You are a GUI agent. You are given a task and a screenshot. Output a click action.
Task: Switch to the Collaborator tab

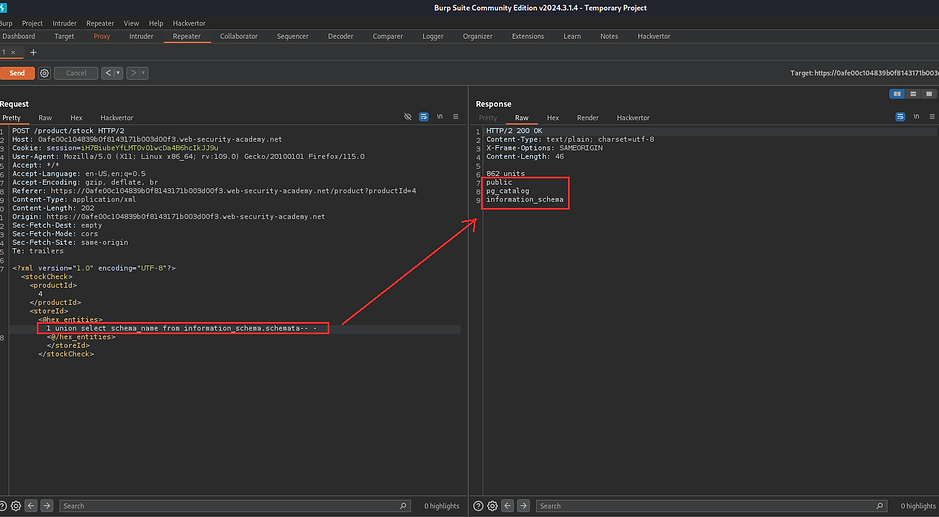238,37
